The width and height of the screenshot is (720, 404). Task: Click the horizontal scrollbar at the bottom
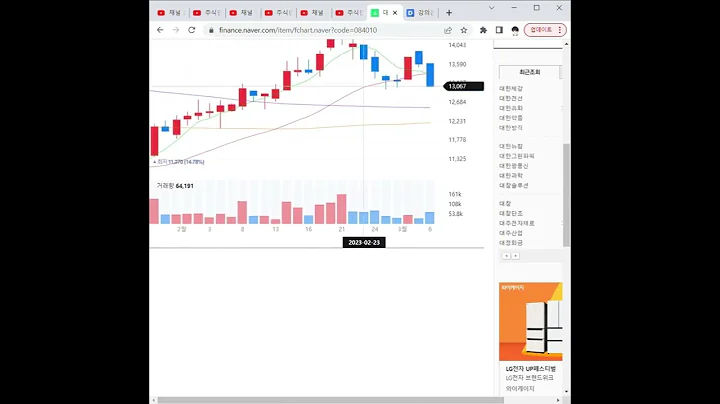pos(331,400)
